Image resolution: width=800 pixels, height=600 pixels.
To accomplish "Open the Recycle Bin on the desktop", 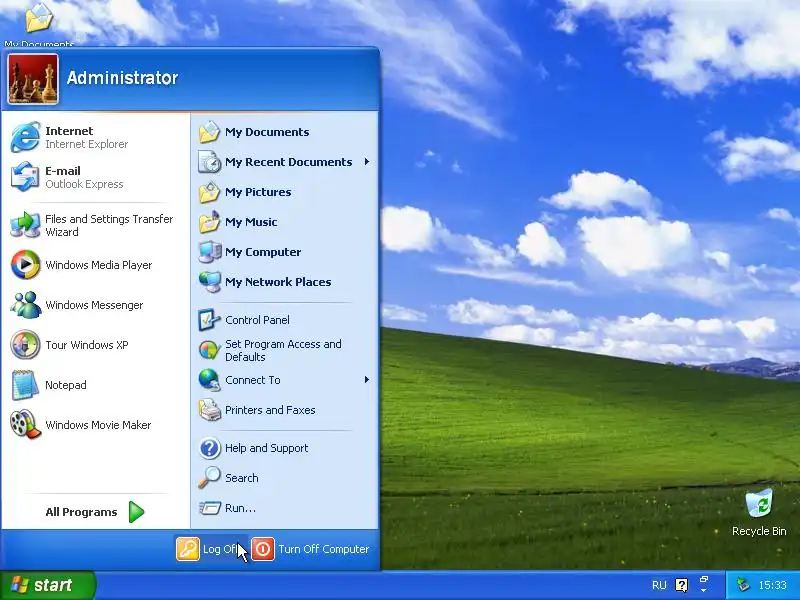I will 759,513.
